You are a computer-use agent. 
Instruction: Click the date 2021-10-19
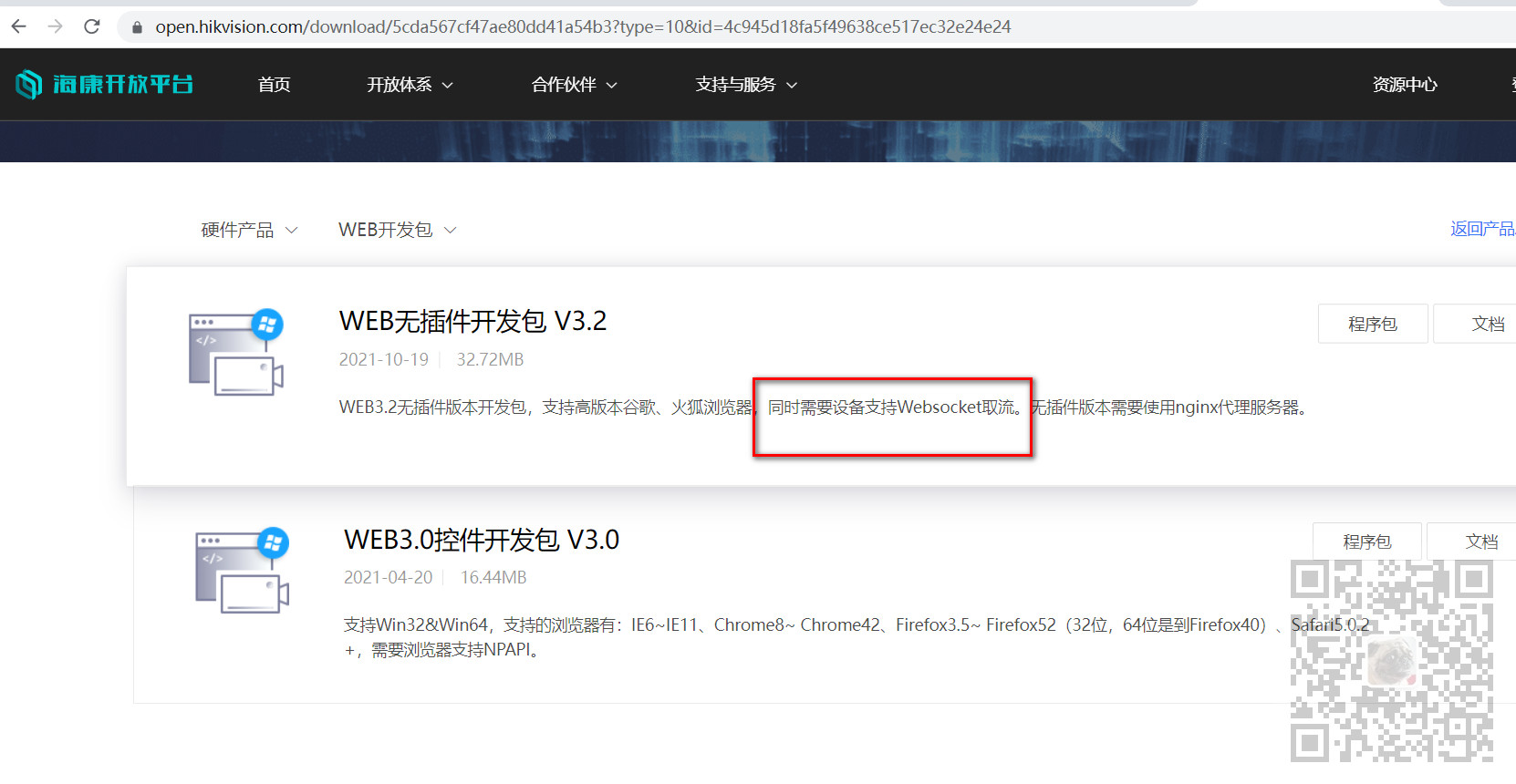pyautogui.click(x=383, y=359)
